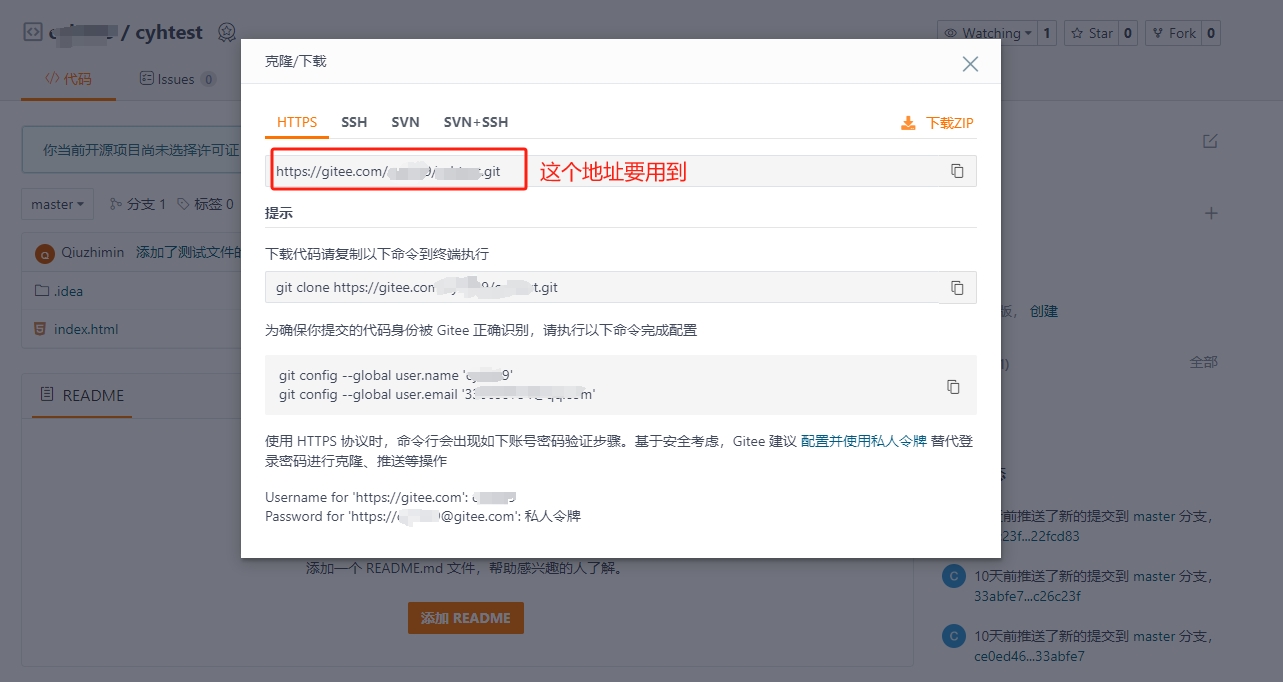Click the 添加 README button
Viewport: 1283px width, 682px height.
pyautogui.click(x=466, y=618)
